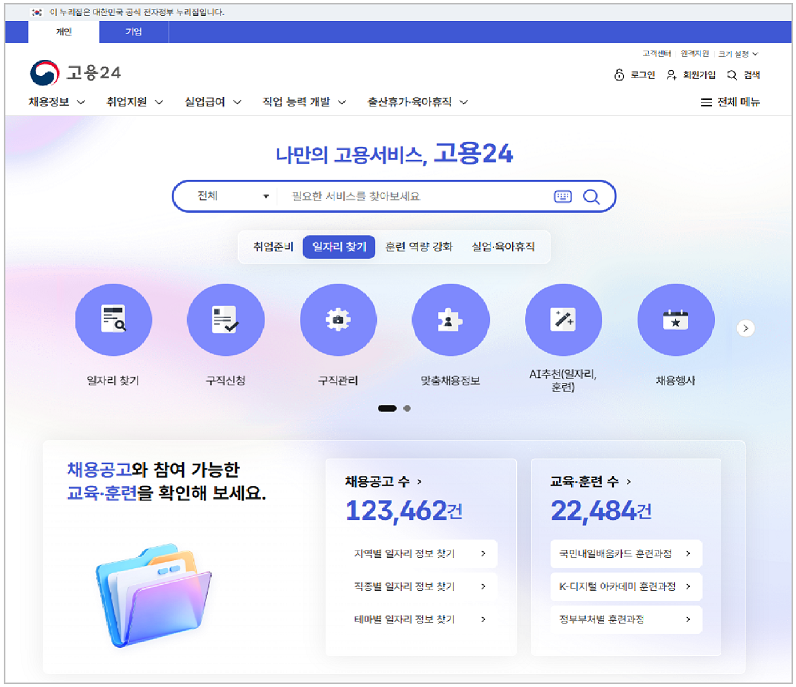The image size is (796, 687).
Task: Select the 훈련 역량 강화 tab
Action: tap(419, 247)
